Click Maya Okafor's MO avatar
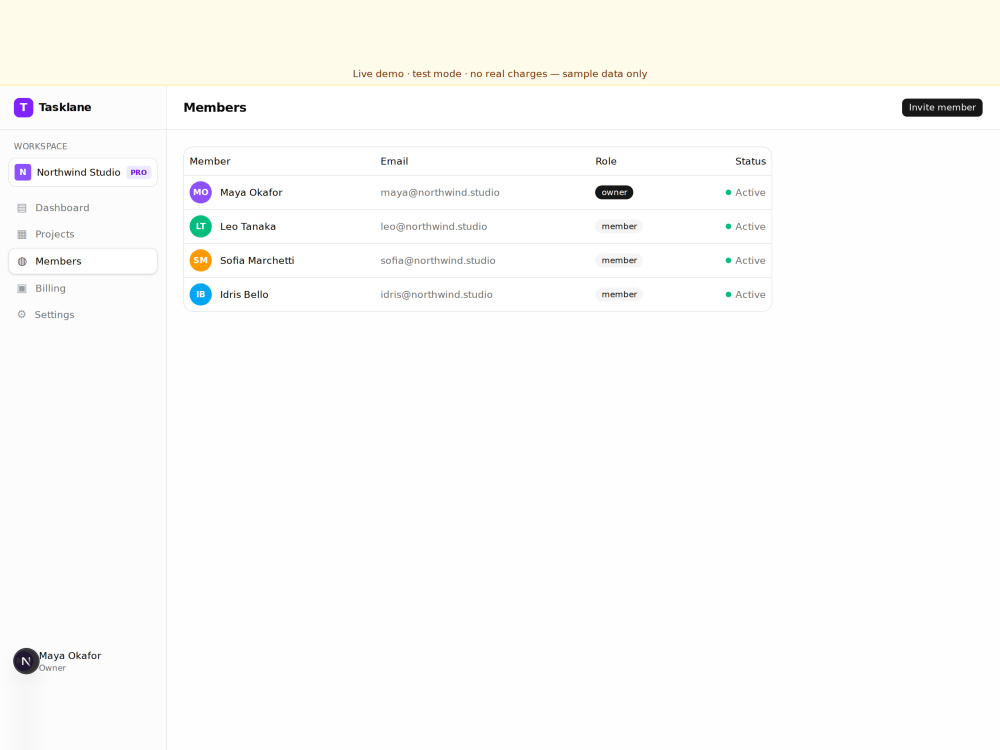The width and height of the screenshot is (1000, 750). click(201, 193)
